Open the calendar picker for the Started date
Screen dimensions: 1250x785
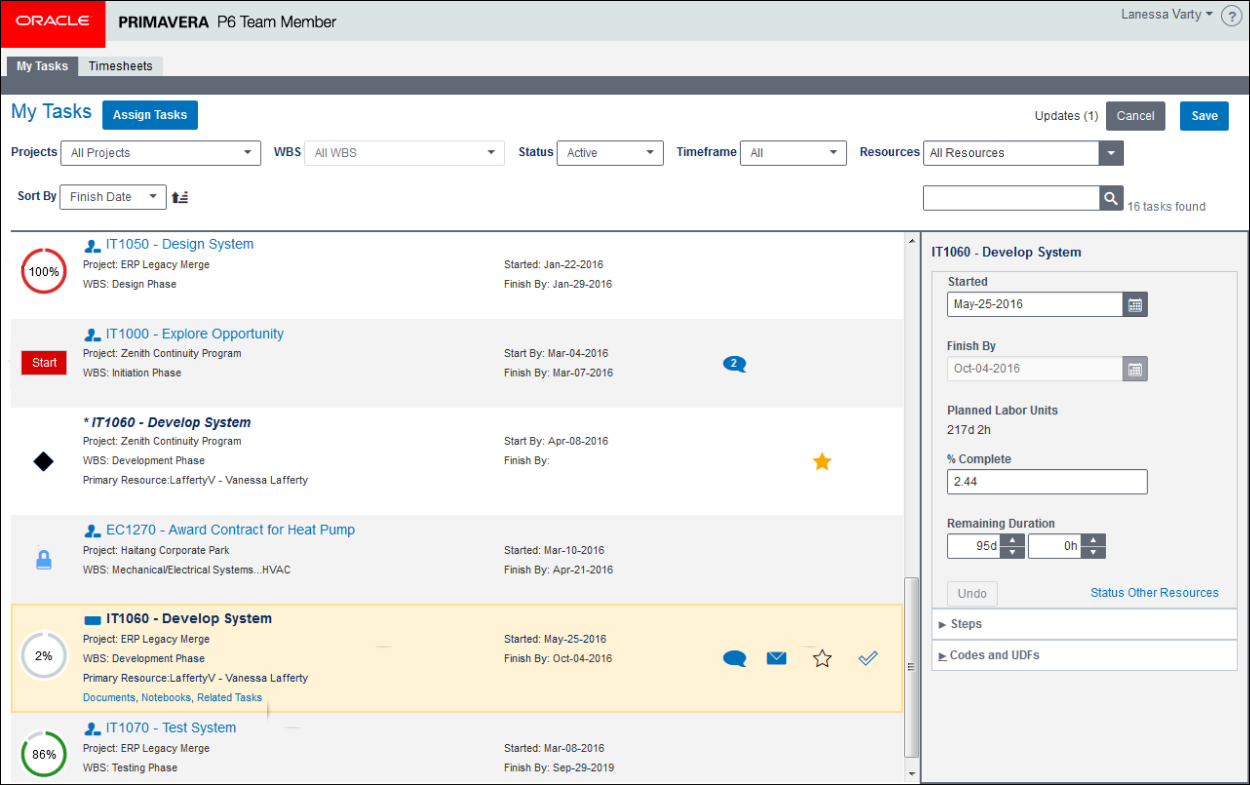[1134, 304]
